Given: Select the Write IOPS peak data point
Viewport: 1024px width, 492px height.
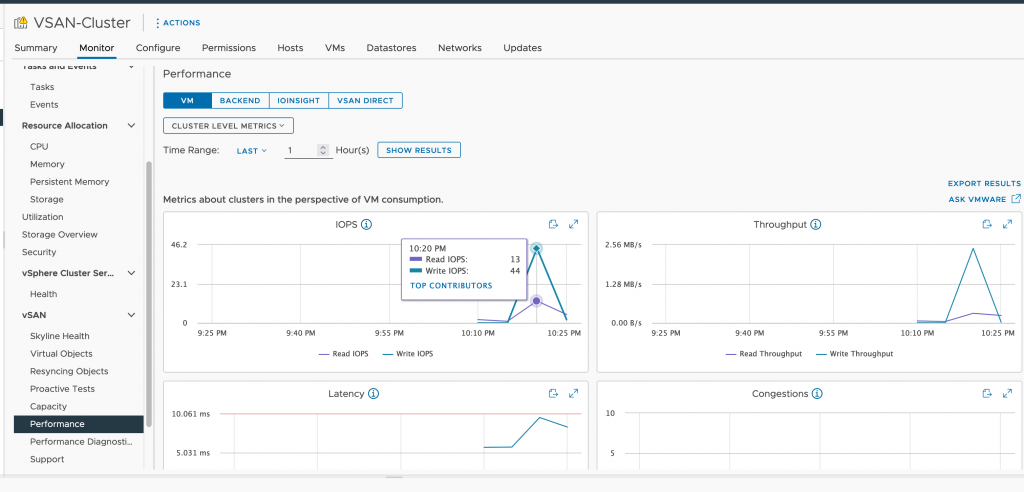Looking at the screenshot, I should [536, 248].
